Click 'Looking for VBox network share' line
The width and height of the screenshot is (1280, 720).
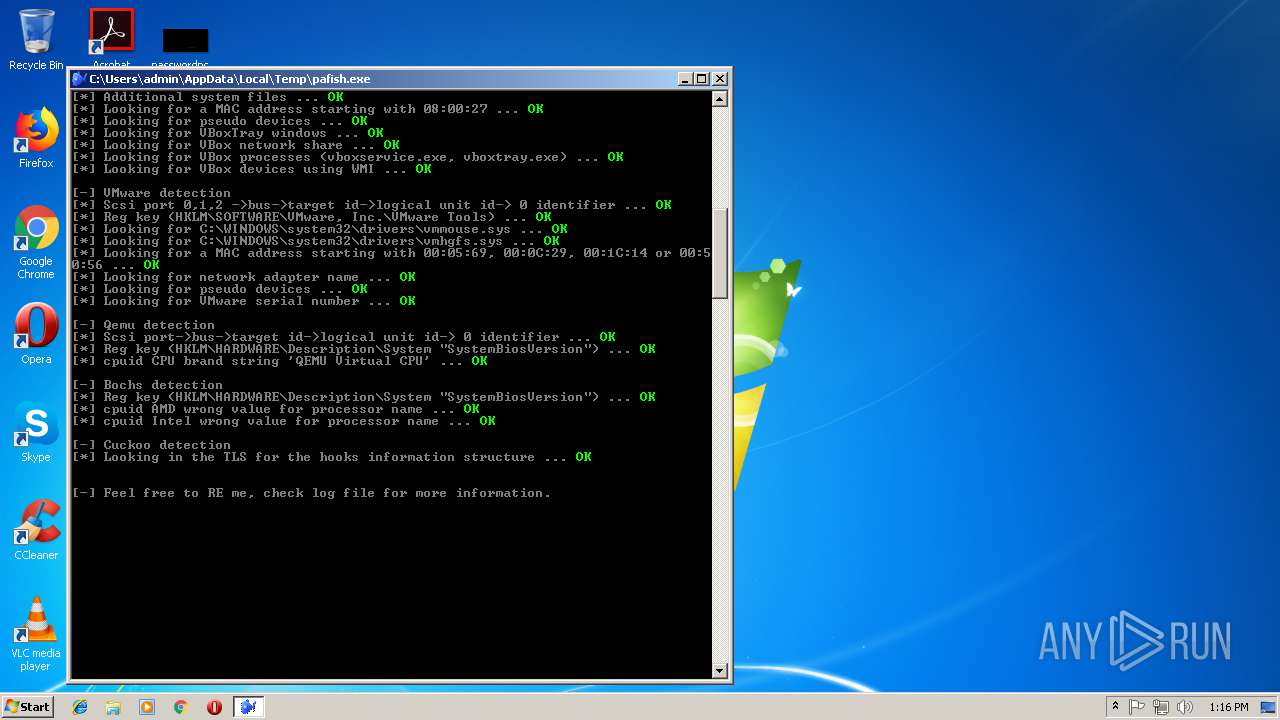[x=235, y=145]
